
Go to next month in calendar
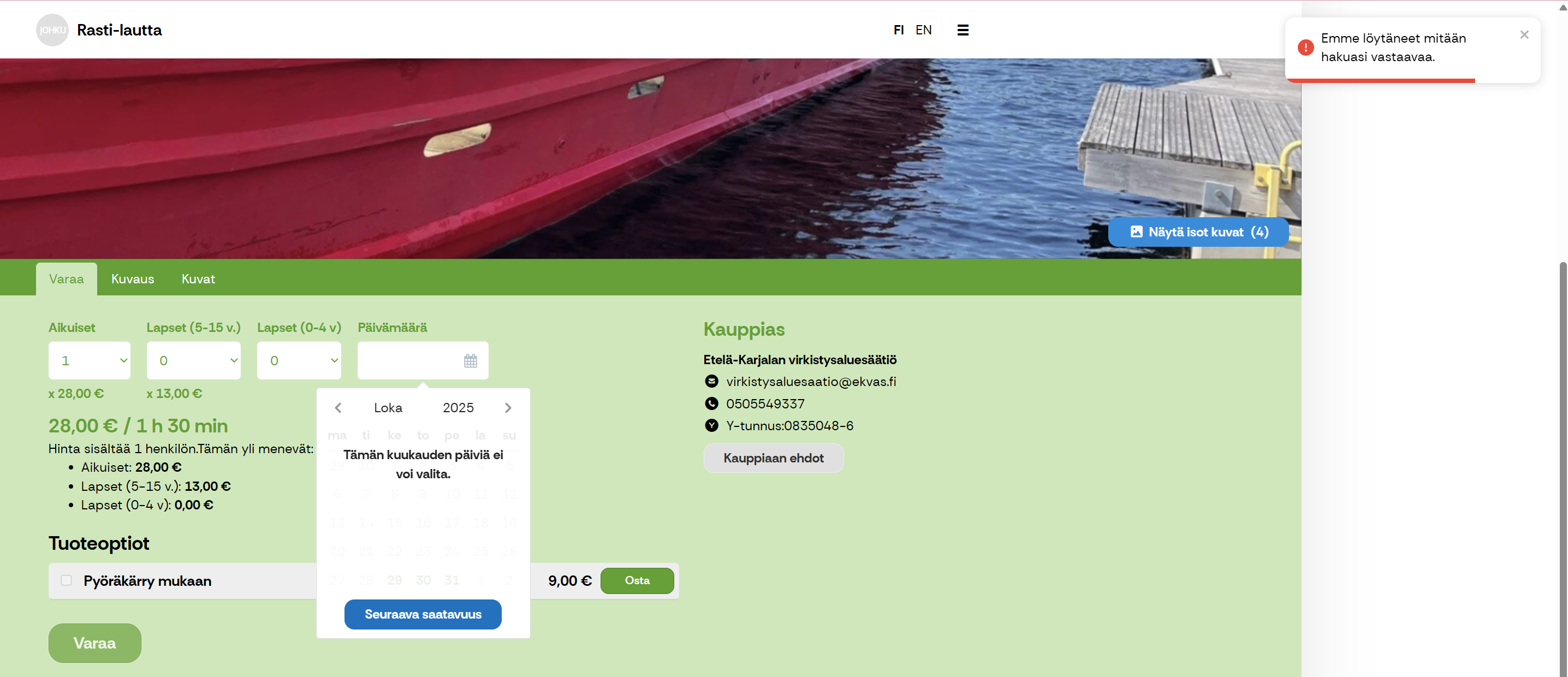coord(508,408)
